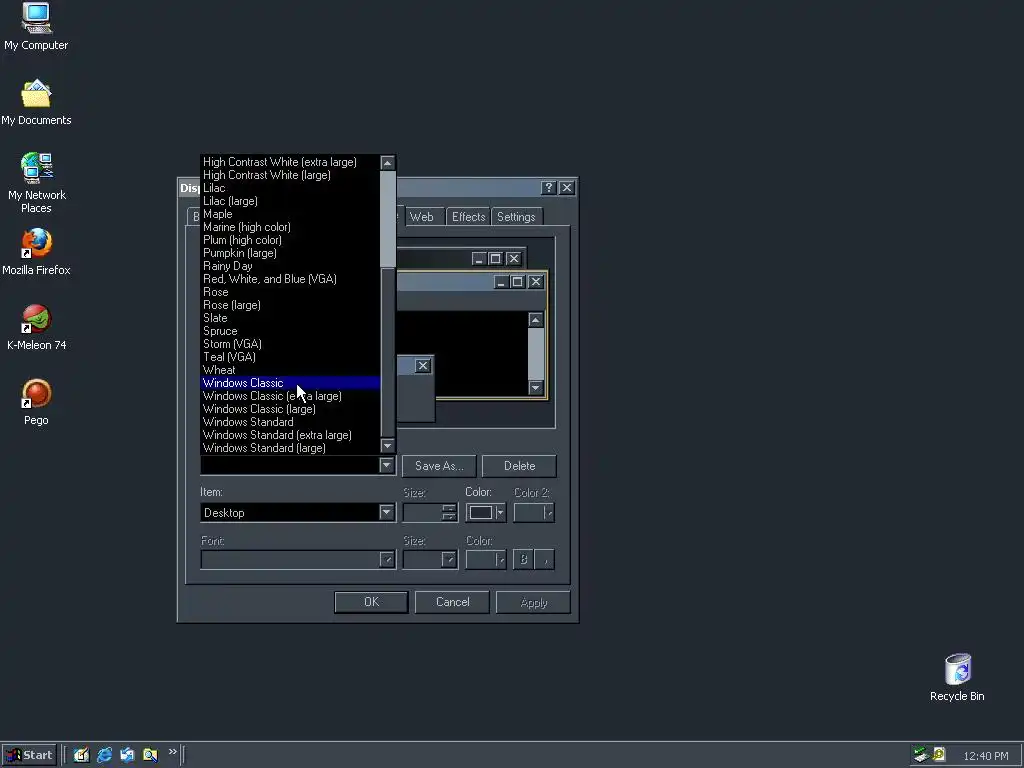Select the highlighted Windows Classic scheme
This screenshot has width=1024, height=768.
coord(290,383)
